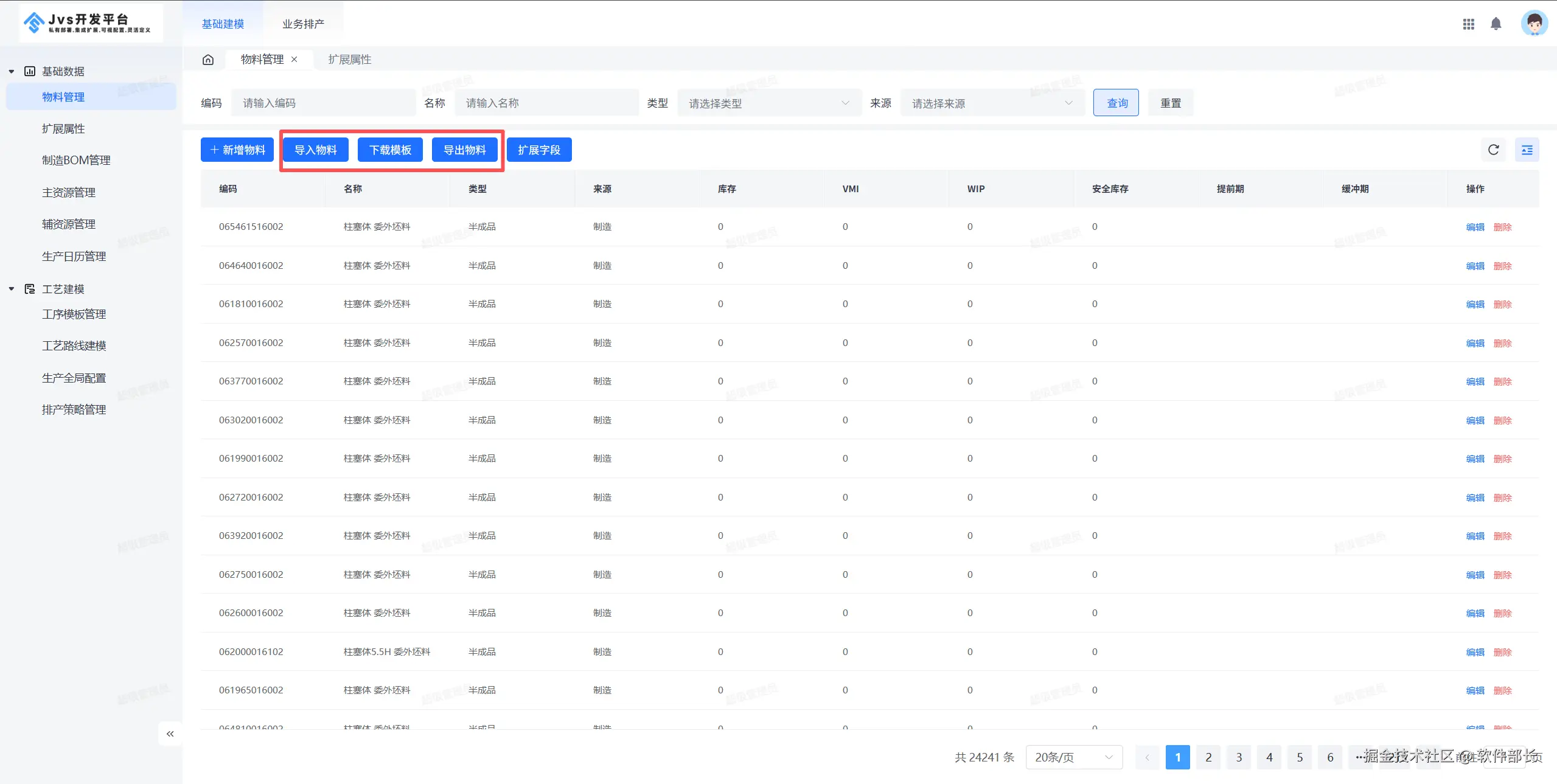The width and height of the screenshot is (1557, 784).
Task: Collapse the sidebar with double-chevron icon
Action: point(170,734)
